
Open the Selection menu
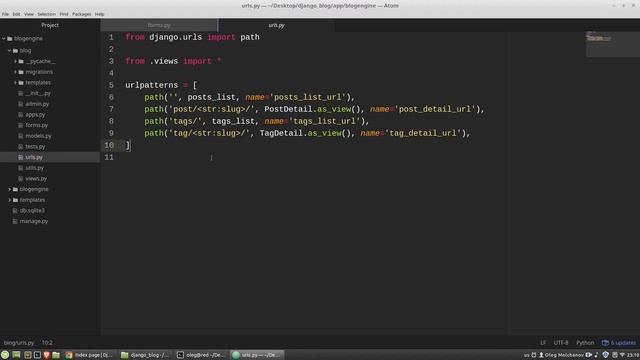[47, 14]
